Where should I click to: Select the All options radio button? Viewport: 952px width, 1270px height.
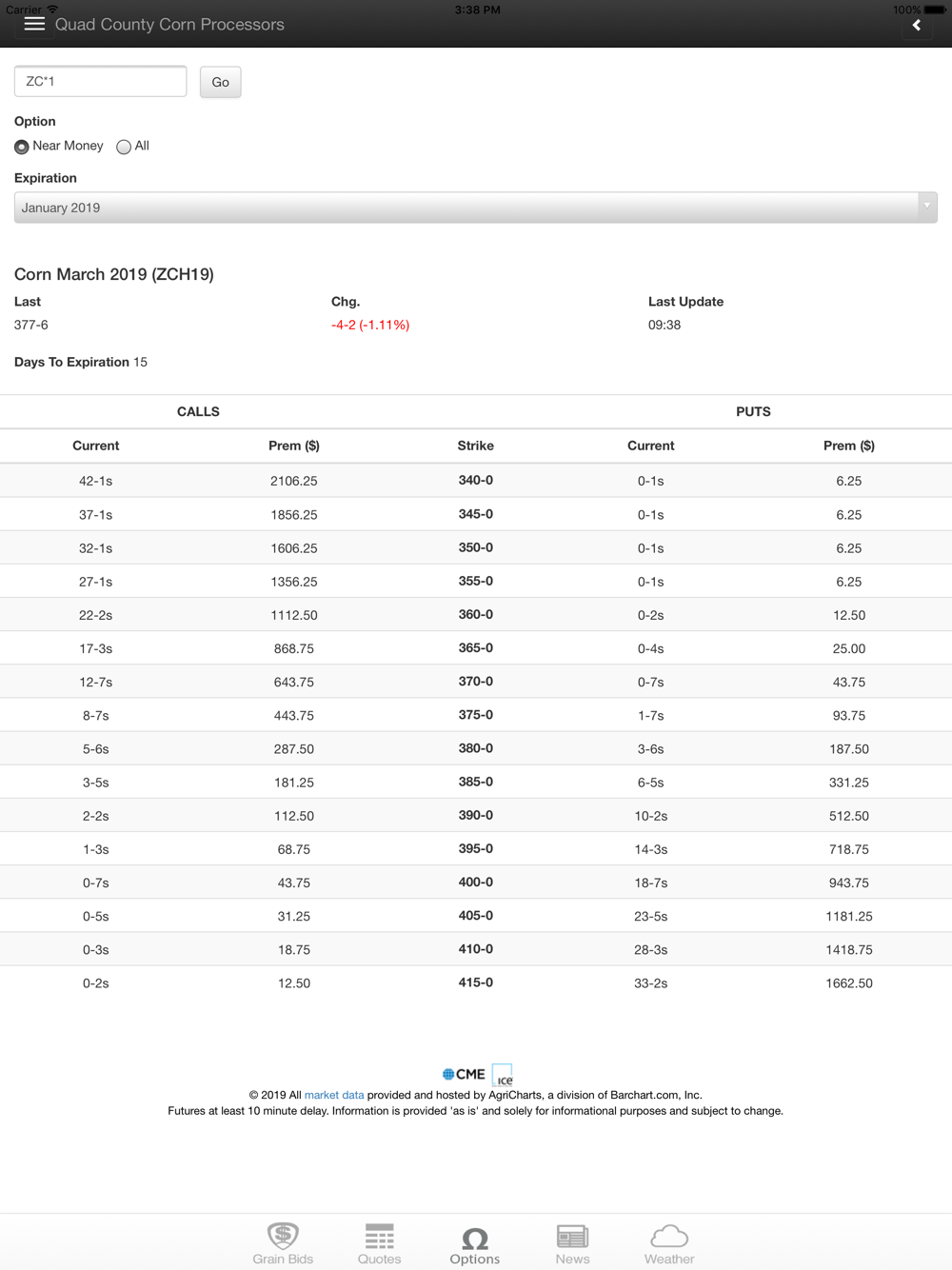[x=124, y=147]
